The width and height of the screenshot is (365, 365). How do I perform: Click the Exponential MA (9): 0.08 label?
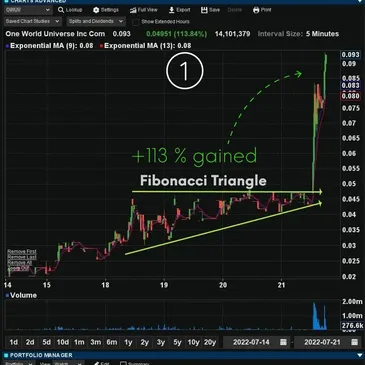pos(52,46)
